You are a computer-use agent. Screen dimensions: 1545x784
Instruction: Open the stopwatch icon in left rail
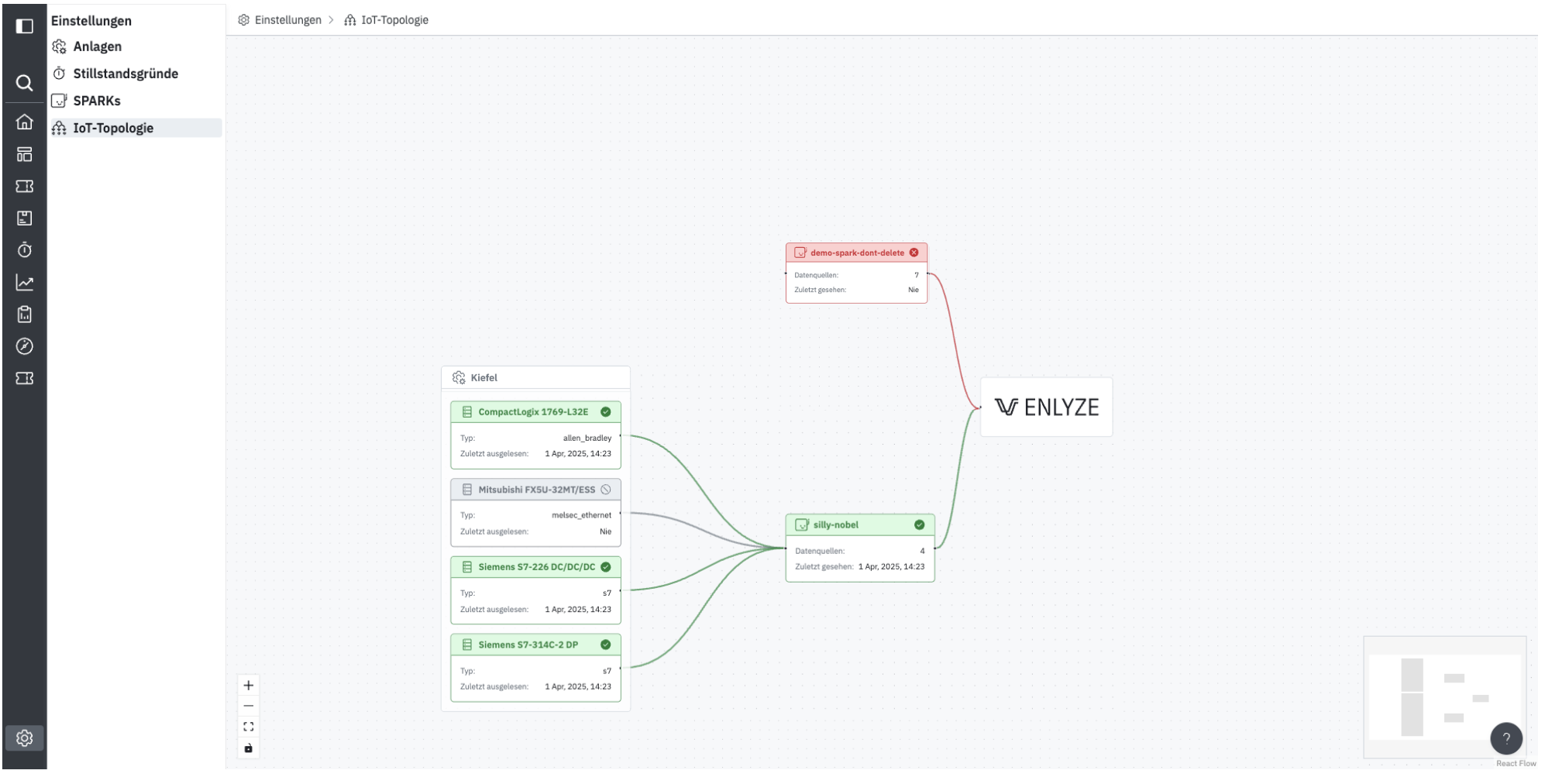25,250
